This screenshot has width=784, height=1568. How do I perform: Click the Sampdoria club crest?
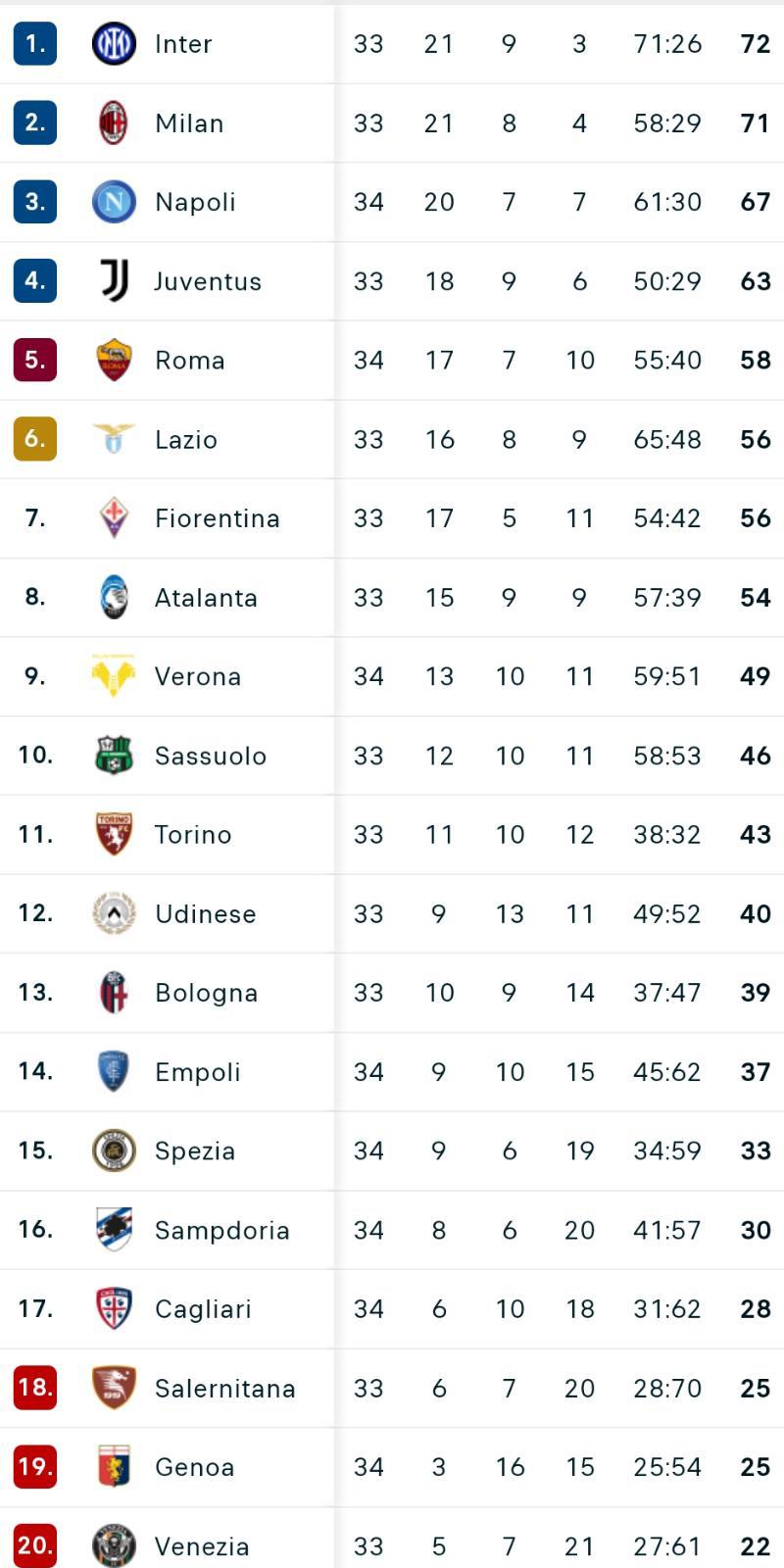click(x=114, y=1230)
